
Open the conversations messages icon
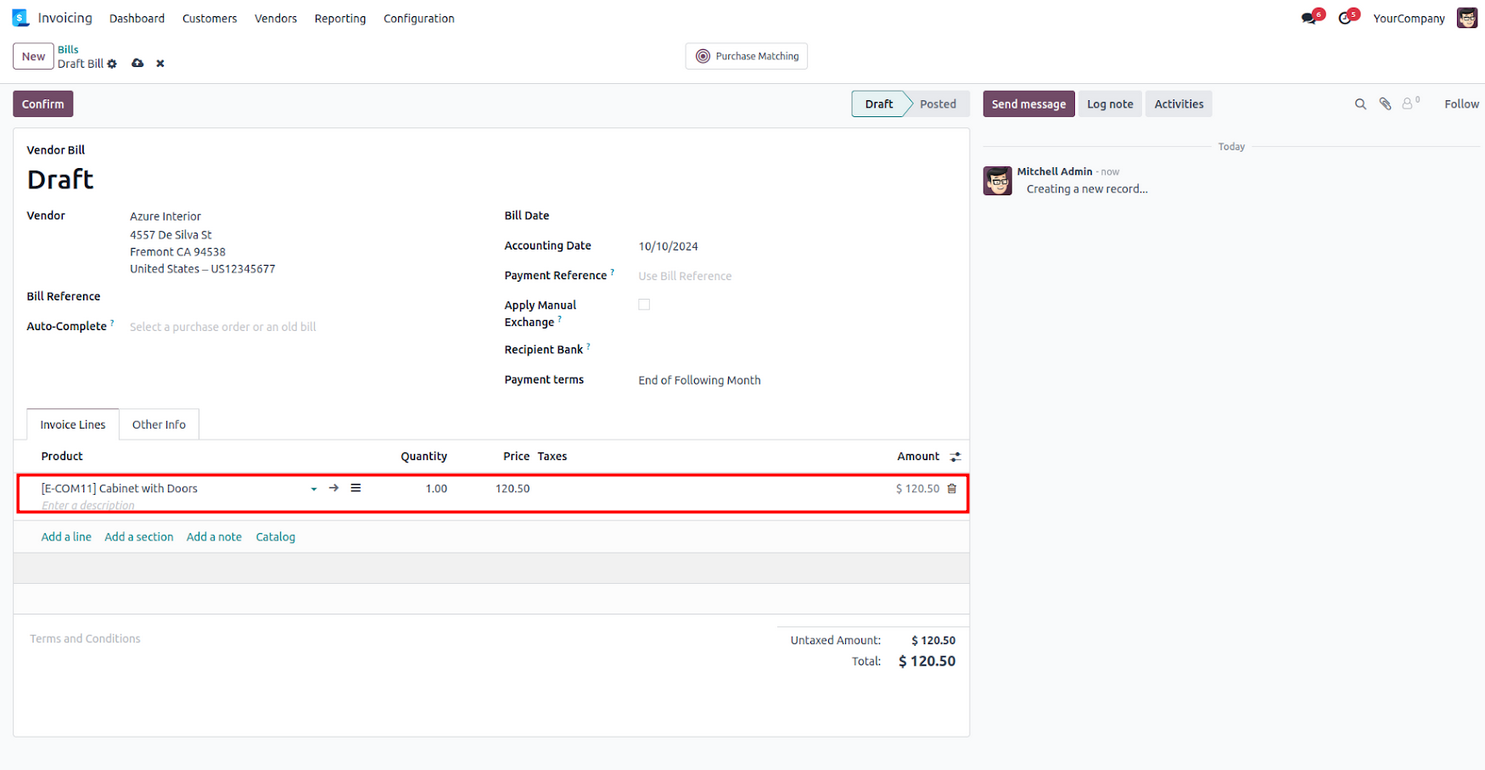tap(1309, 19)
